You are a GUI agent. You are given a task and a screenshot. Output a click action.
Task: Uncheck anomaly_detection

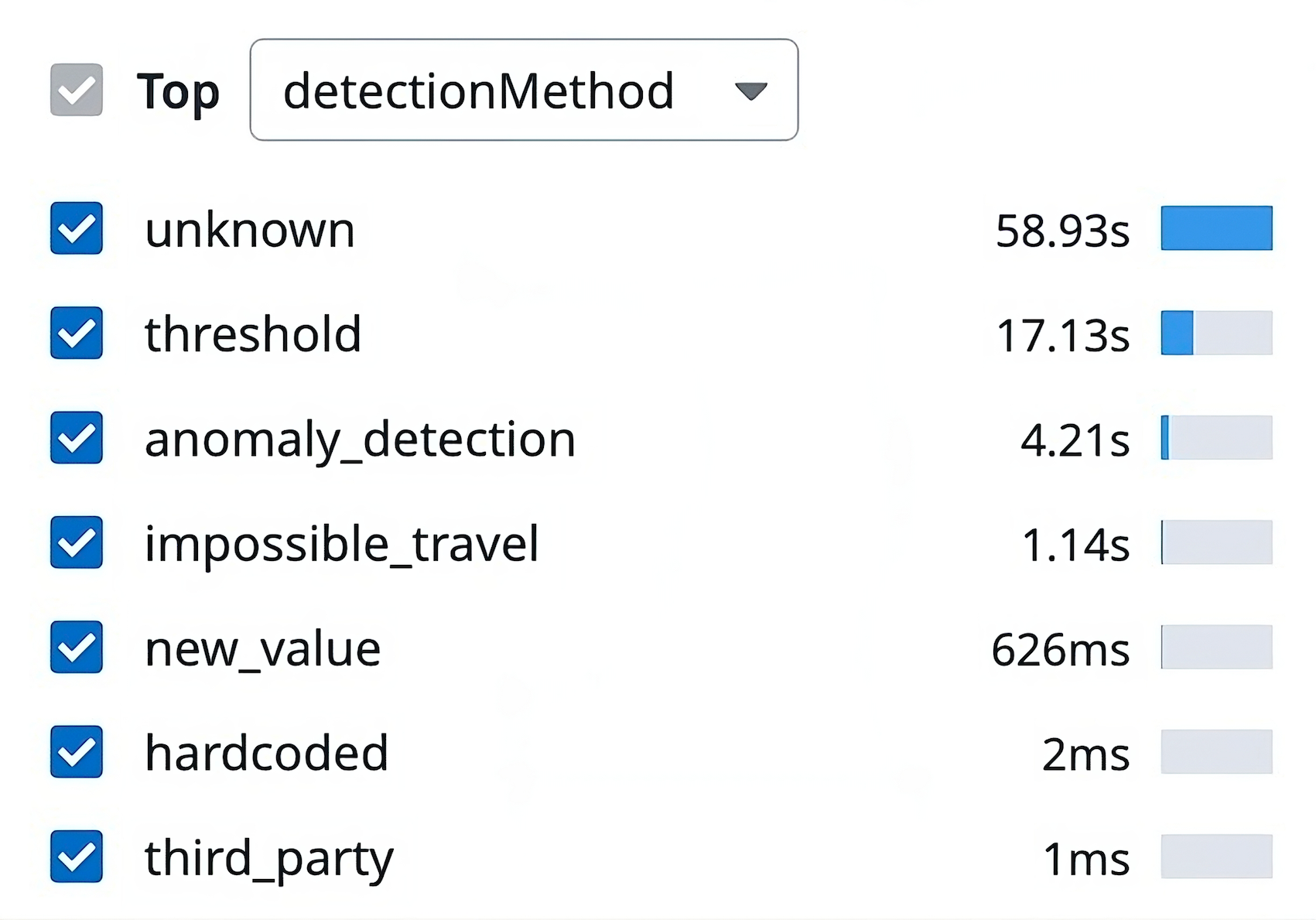click(x=75, y=438)
